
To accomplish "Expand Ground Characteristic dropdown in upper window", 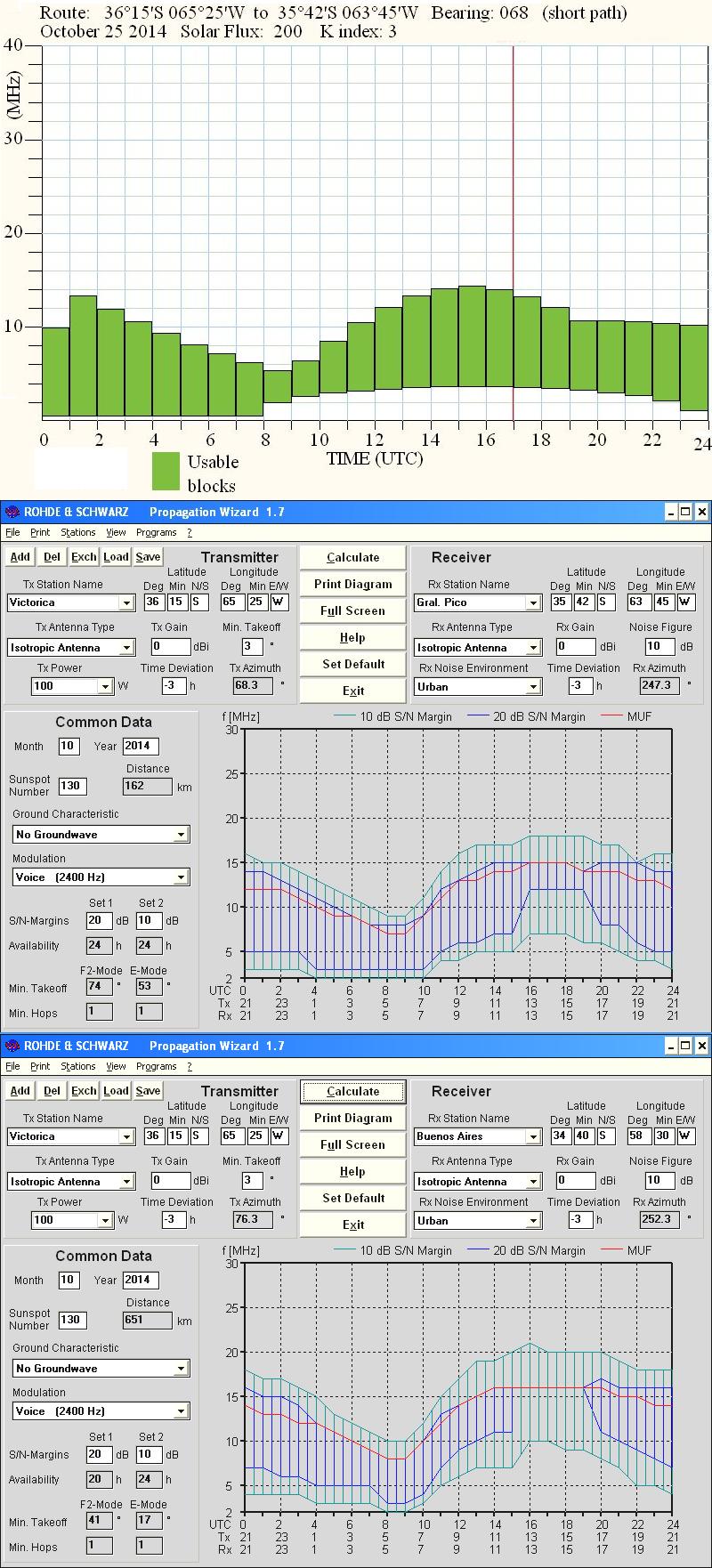I will coord(181,835).
